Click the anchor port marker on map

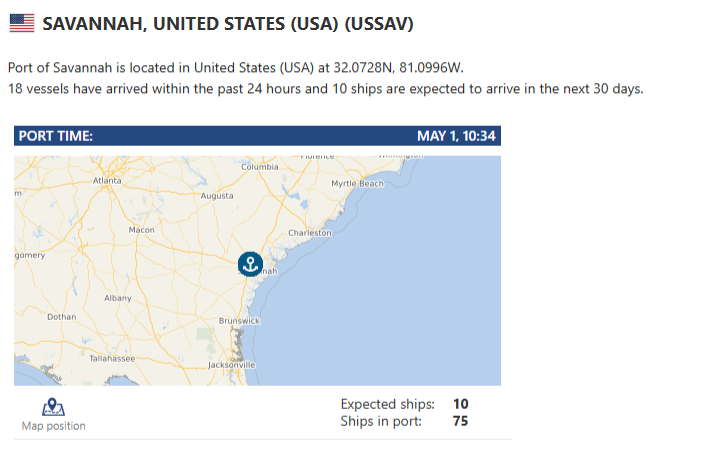[250, 264]
